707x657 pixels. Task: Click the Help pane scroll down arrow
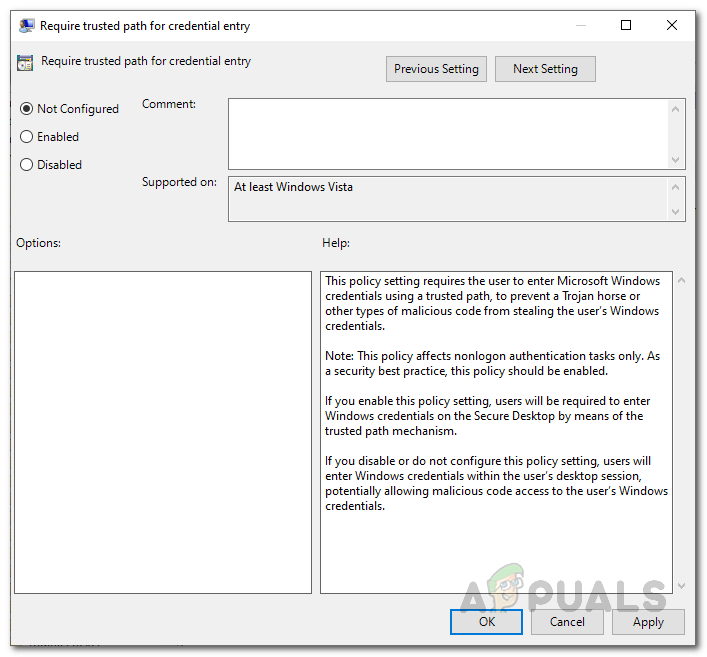point(682,586)
